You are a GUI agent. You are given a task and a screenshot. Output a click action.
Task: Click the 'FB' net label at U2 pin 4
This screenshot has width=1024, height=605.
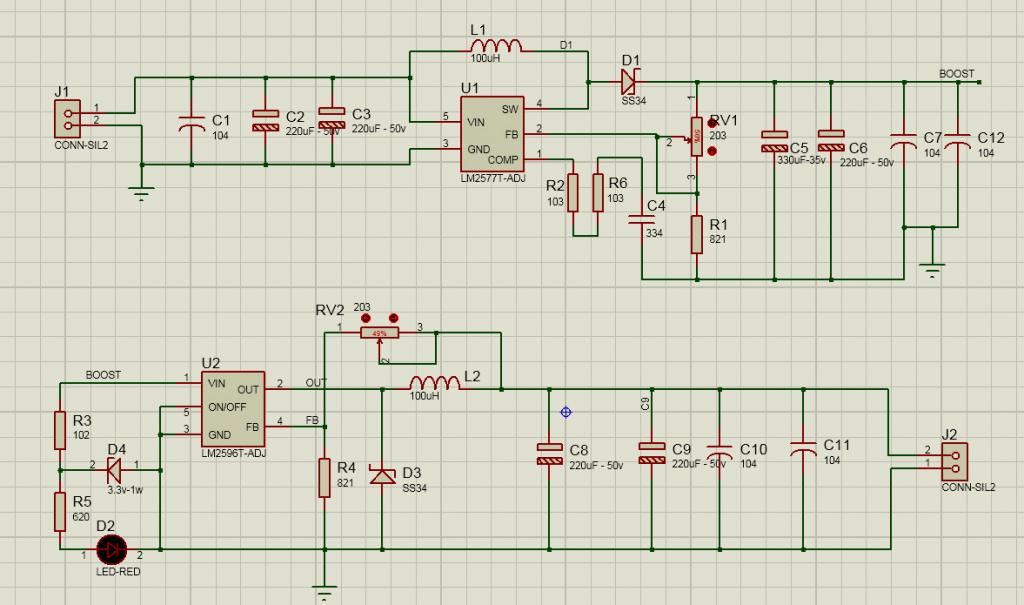[312, 421]
